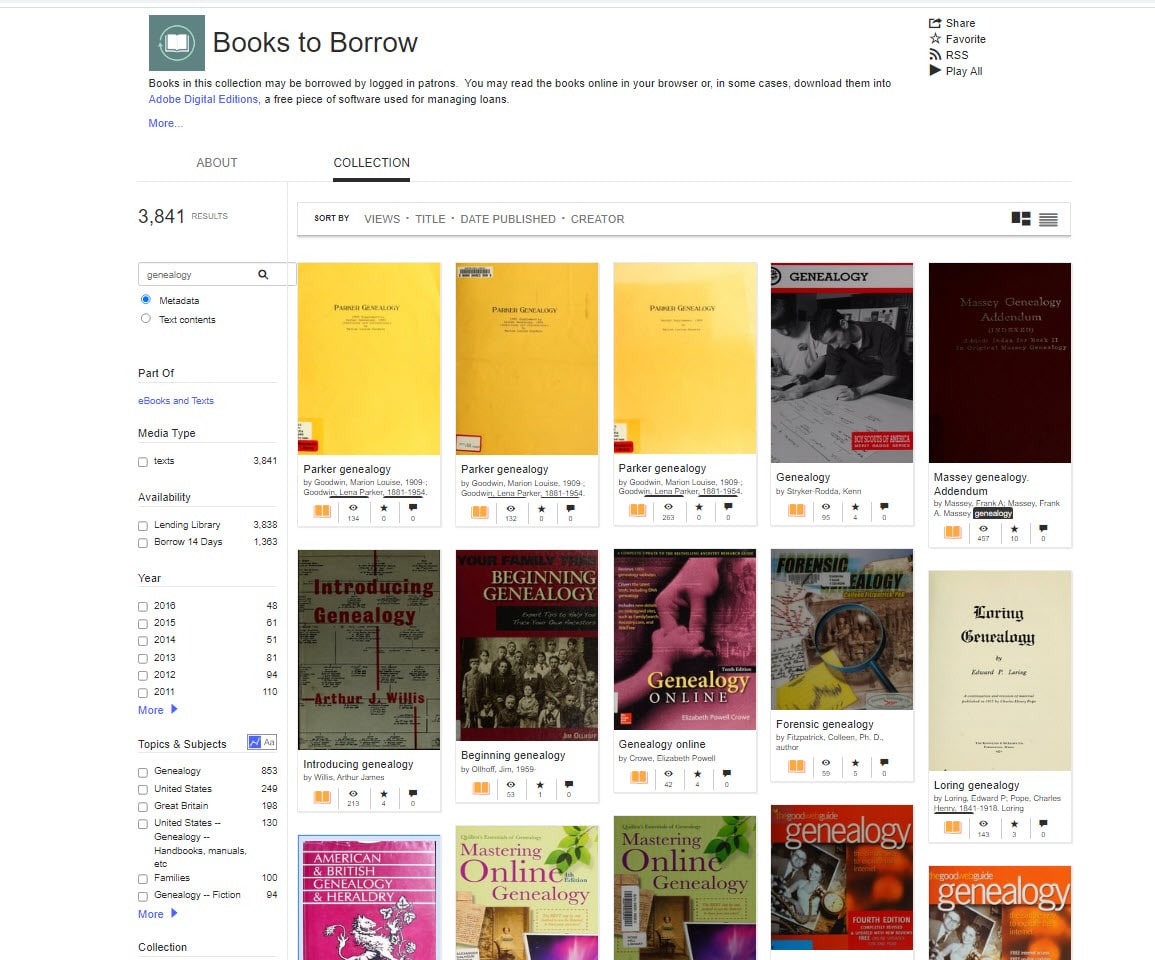The height and width of the screenshot is (960, 1155).
Task: Open the Forensic genealogy book cover
Action: click(842, 629)
